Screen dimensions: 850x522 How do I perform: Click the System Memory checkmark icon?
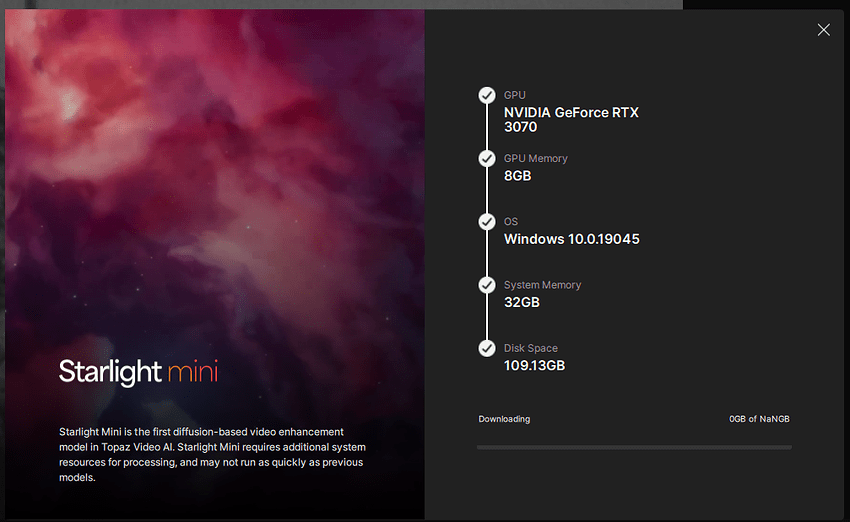(487, 285)
